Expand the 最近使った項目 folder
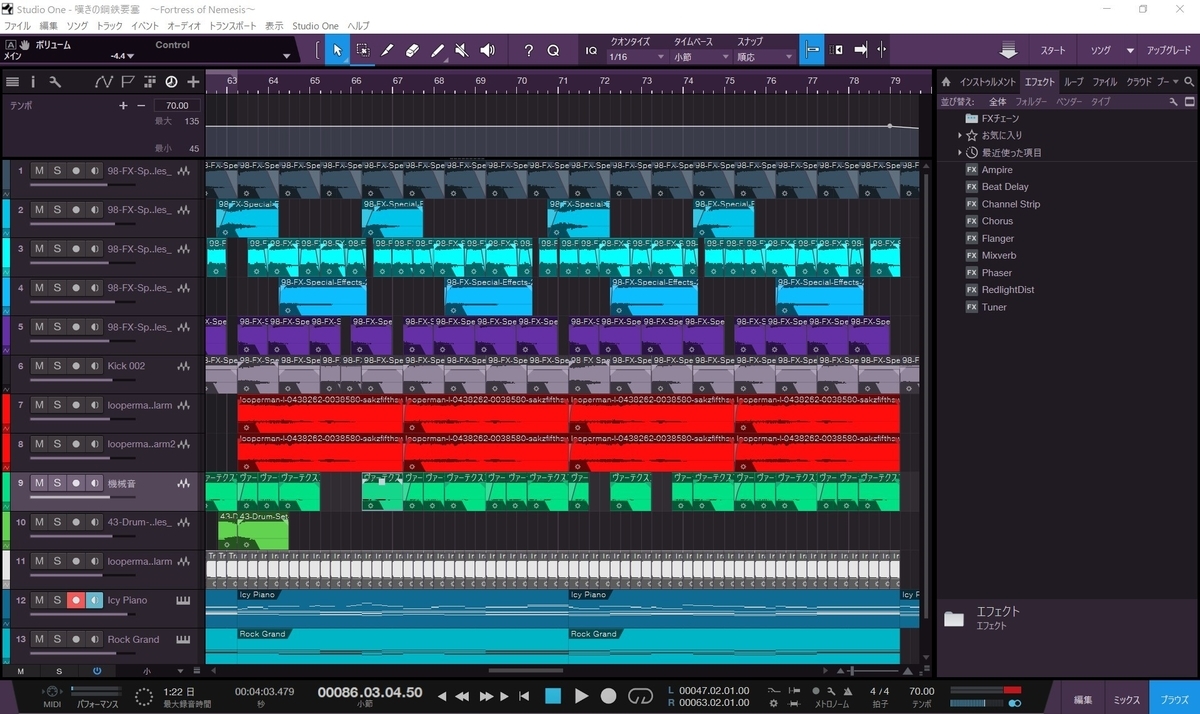Image resolution: width=1200 pixels, height=714 pixels. click(x=960, y=152)
